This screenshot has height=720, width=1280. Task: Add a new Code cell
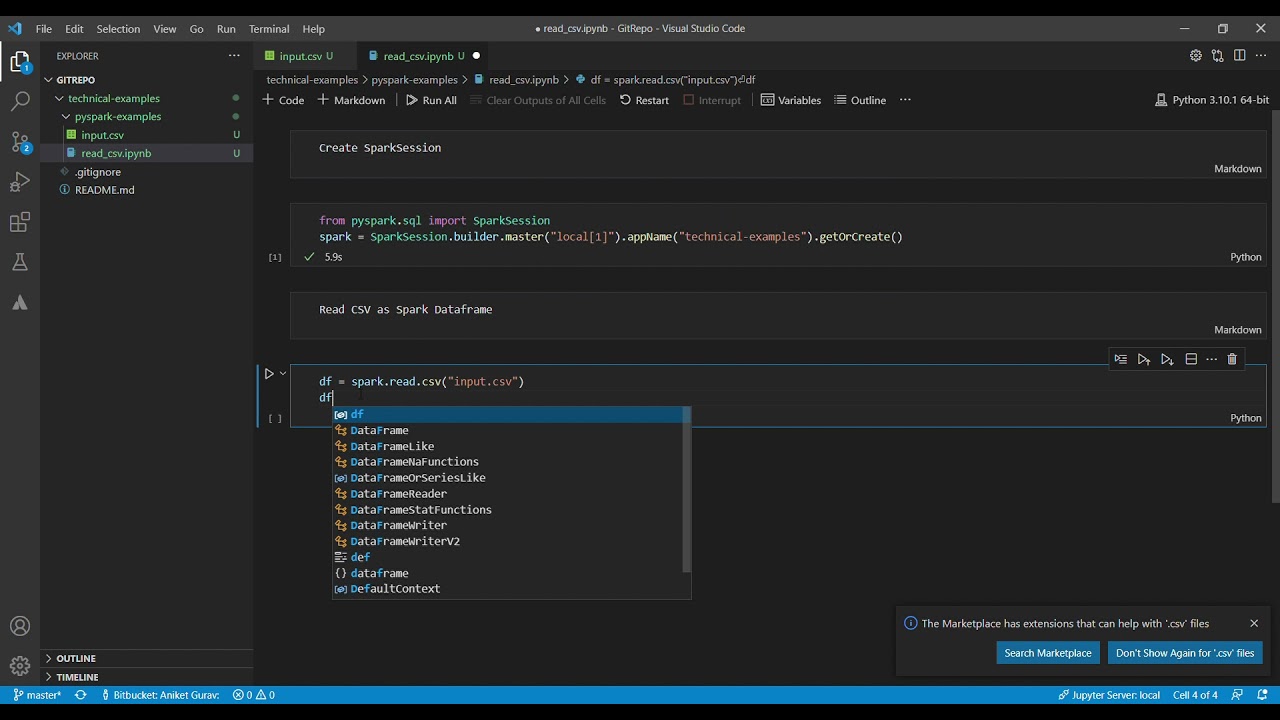[283, 100]
